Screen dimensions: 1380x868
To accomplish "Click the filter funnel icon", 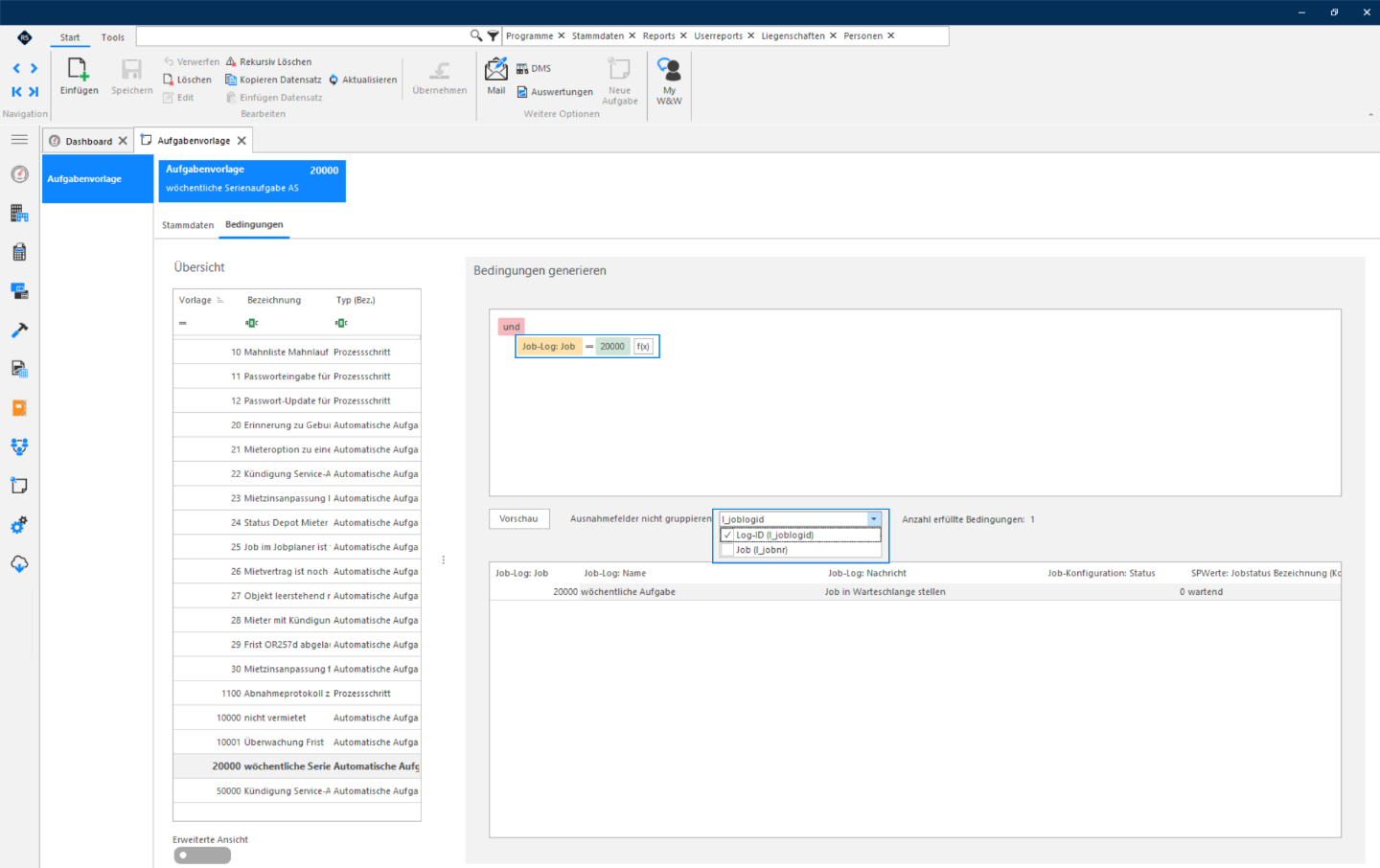I will coord(493,35).
